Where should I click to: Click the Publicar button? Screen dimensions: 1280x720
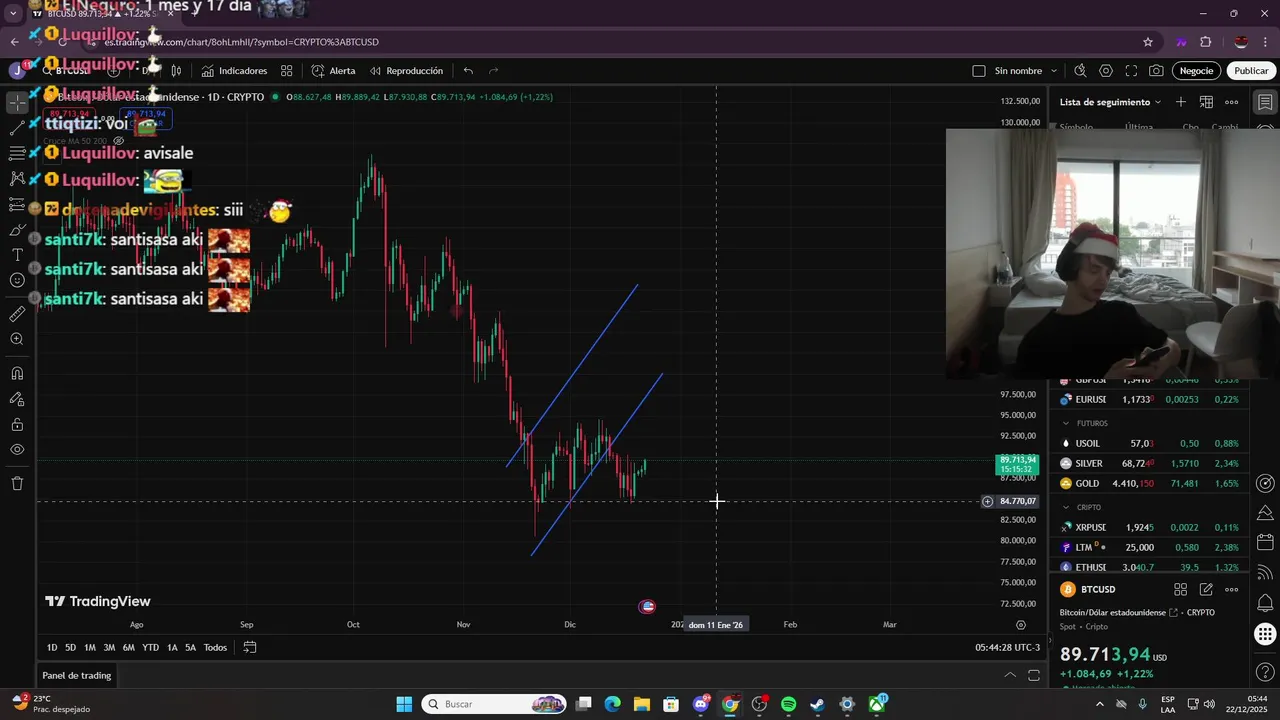click(x=1251, y=71)
